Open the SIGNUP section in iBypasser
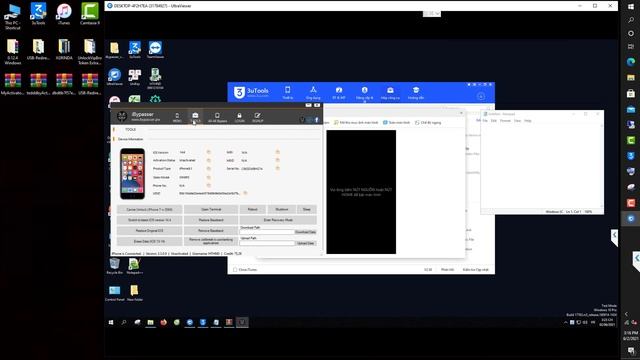640x360 pixels. tap(258, 118)
